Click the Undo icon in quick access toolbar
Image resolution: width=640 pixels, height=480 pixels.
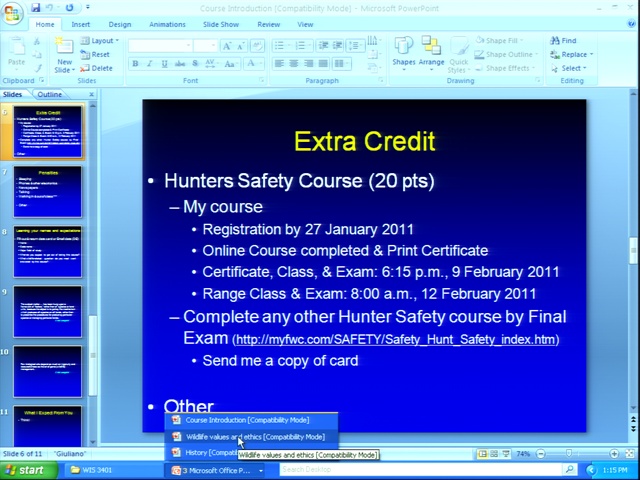coord(49,7)
